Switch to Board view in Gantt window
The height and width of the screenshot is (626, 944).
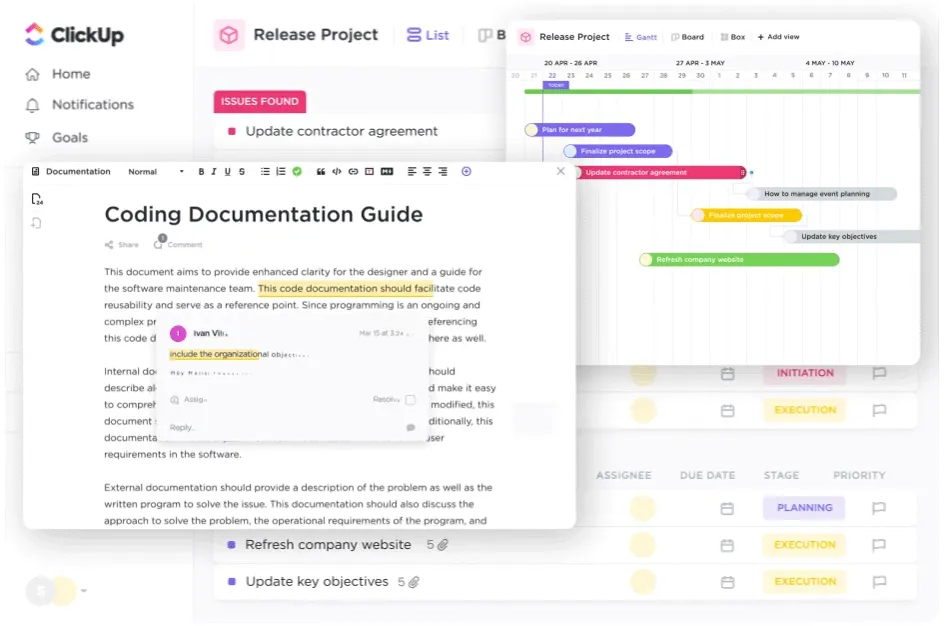(x=688, y=37)
